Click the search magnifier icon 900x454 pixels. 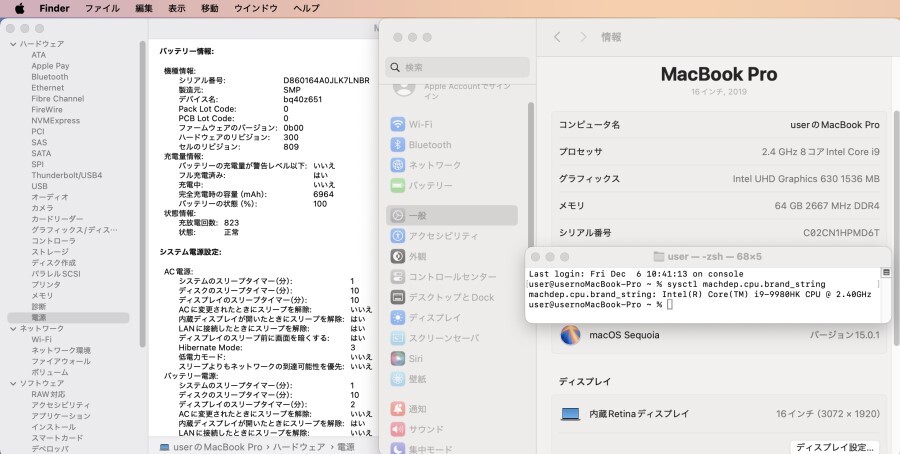point(395,67)
